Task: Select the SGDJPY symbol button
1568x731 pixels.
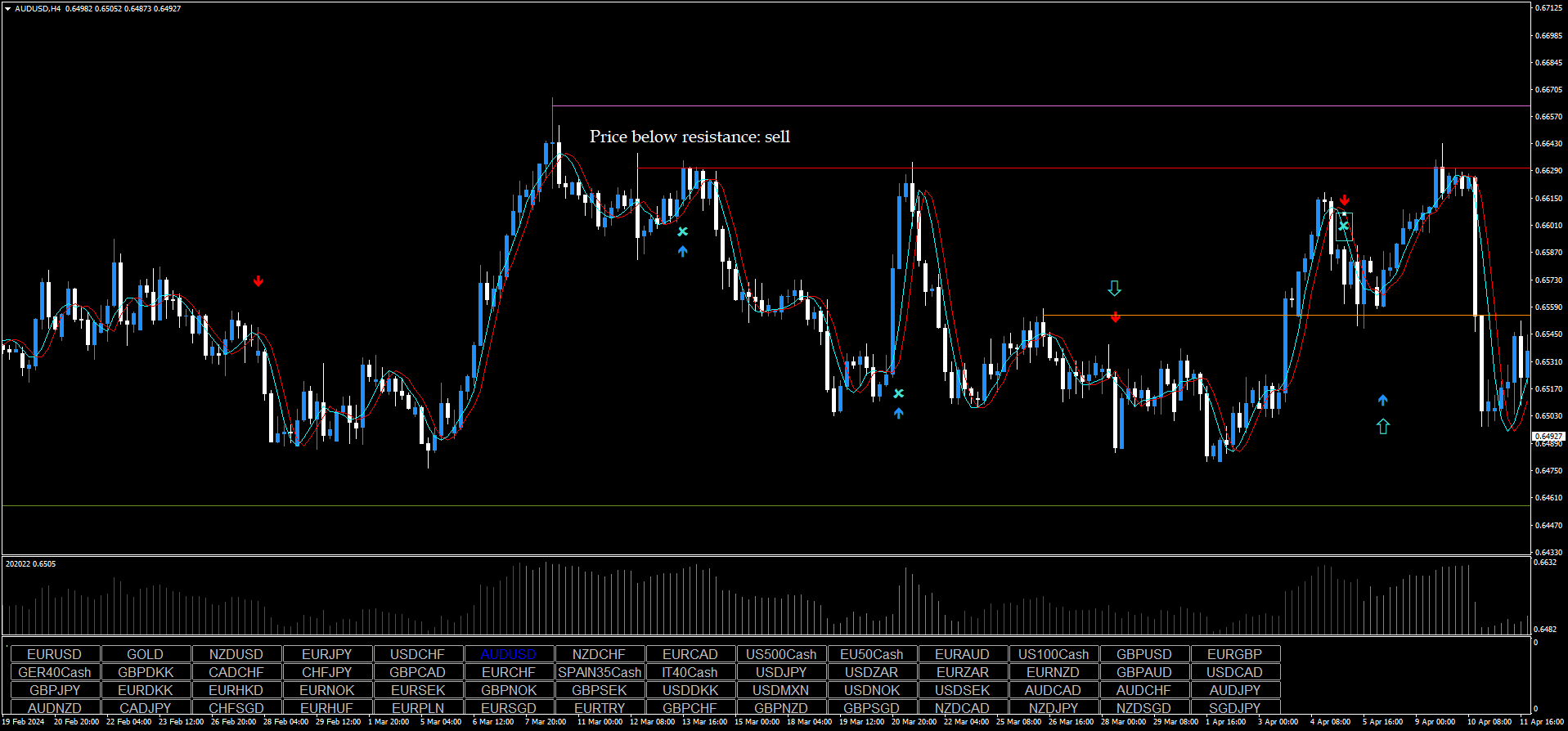Action: pos(1234,708)
